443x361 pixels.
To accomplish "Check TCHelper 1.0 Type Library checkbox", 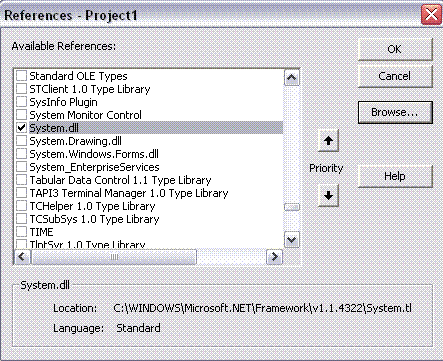I will coord(21,206).
